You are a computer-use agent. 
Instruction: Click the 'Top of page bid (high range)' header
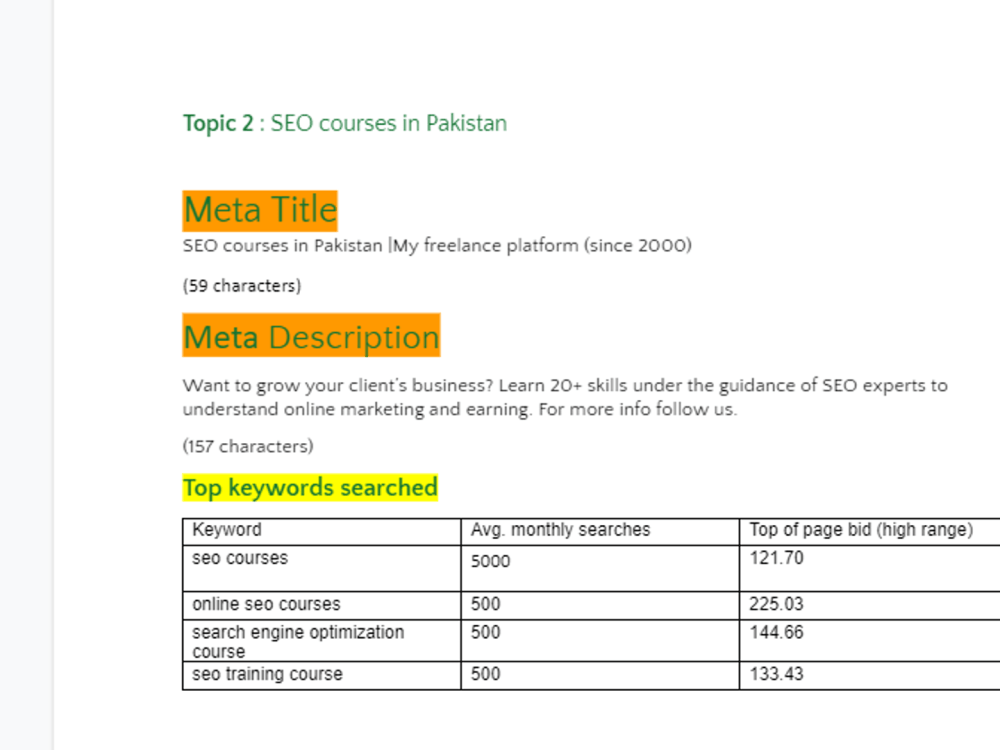870,531
